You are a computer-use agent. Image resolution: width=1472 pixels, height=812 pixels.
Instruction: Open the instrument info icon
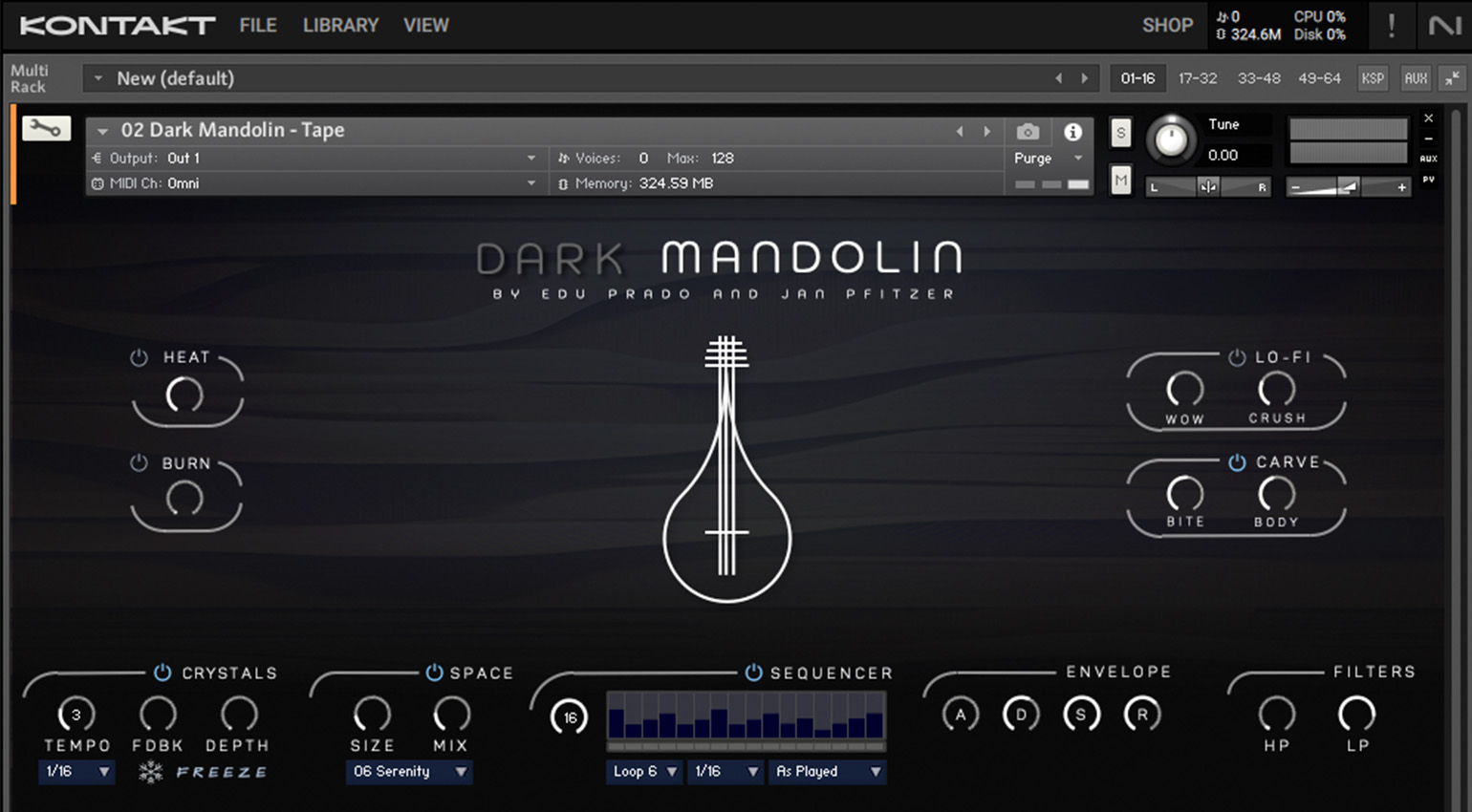click(1072, 132)
